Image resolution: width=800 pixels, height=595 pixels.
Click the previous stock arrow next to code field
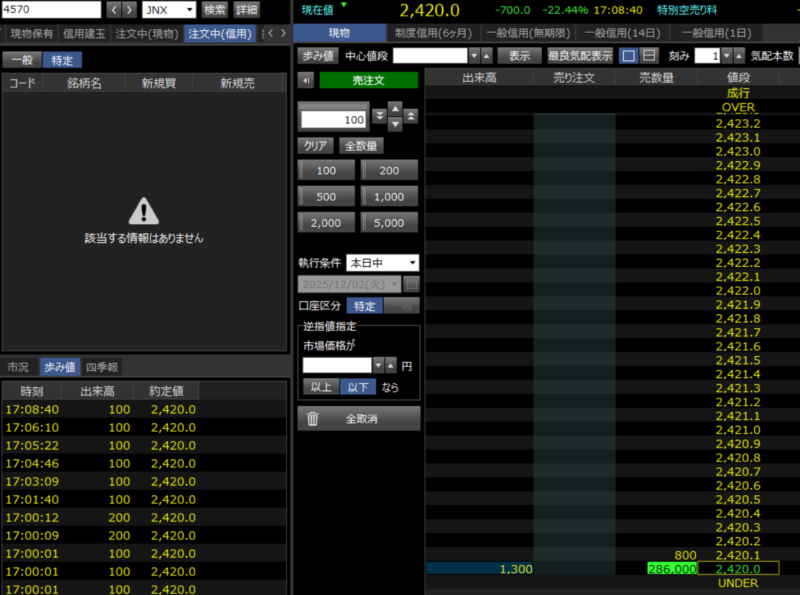[114, 10]
